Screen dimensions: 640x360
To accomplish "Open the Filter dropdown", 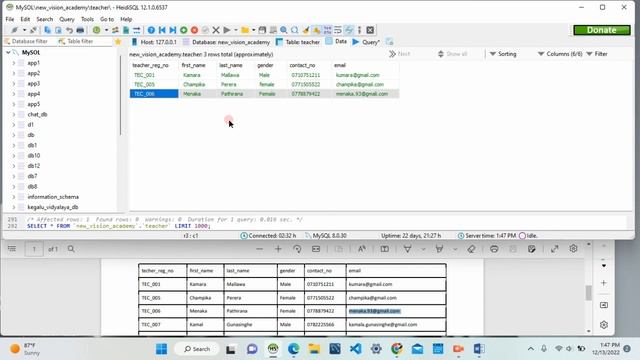I will tap(597, 54).
